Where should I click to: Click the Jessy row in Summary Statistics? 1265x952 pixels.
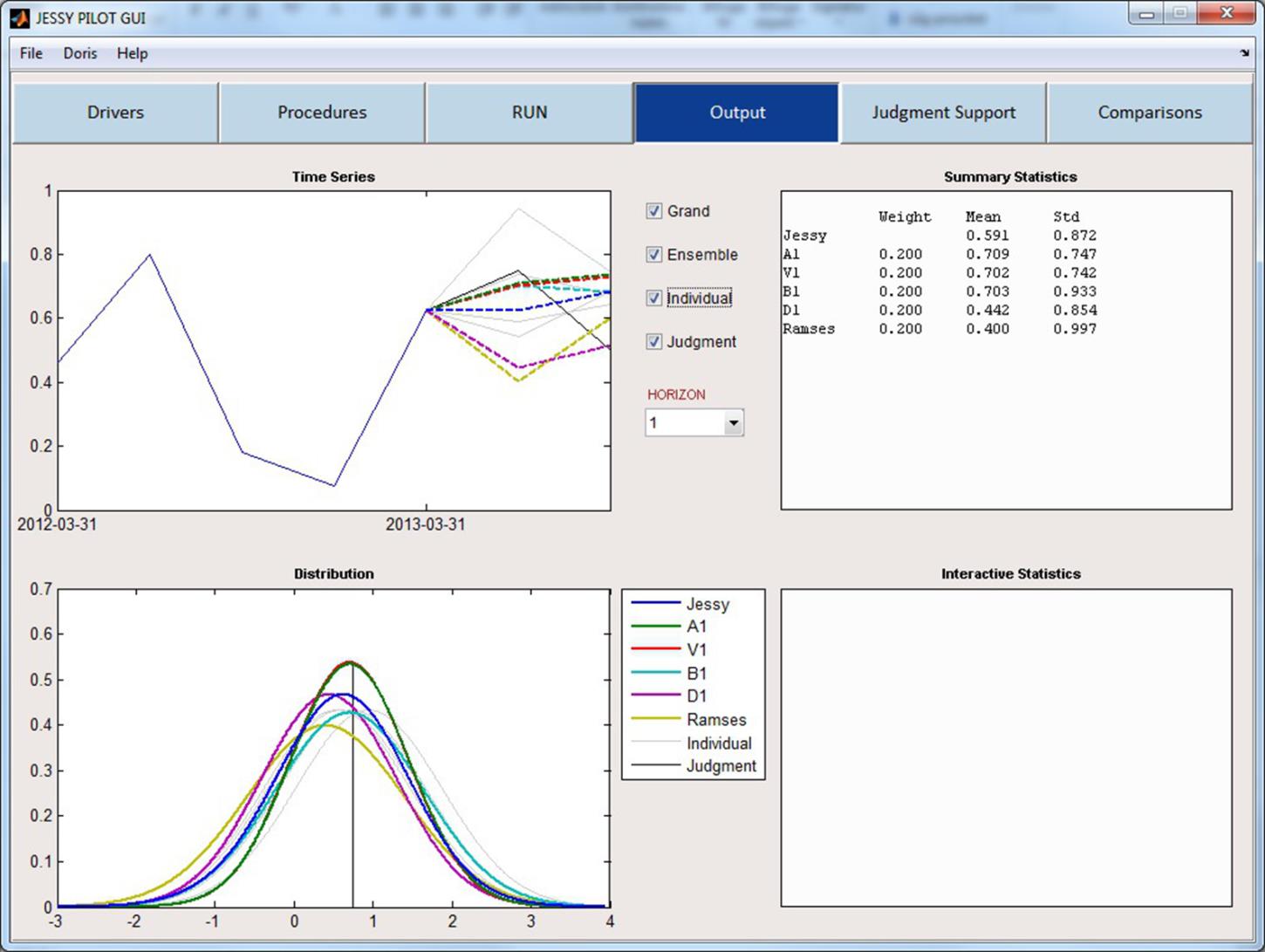tap(940, 236)
